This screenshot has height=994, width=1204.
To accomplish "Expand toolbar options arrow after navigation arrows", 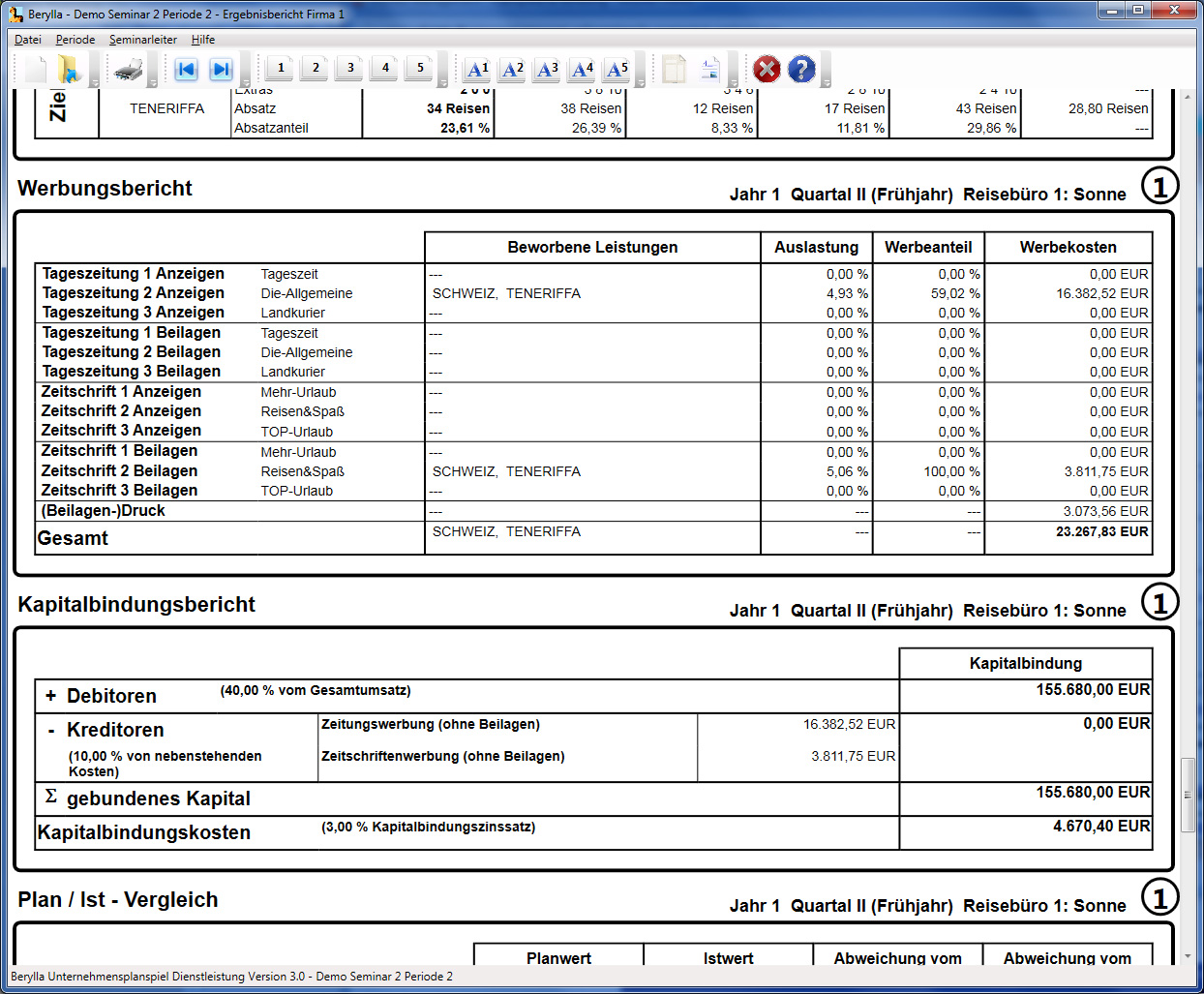I will (x=245, y=83).
